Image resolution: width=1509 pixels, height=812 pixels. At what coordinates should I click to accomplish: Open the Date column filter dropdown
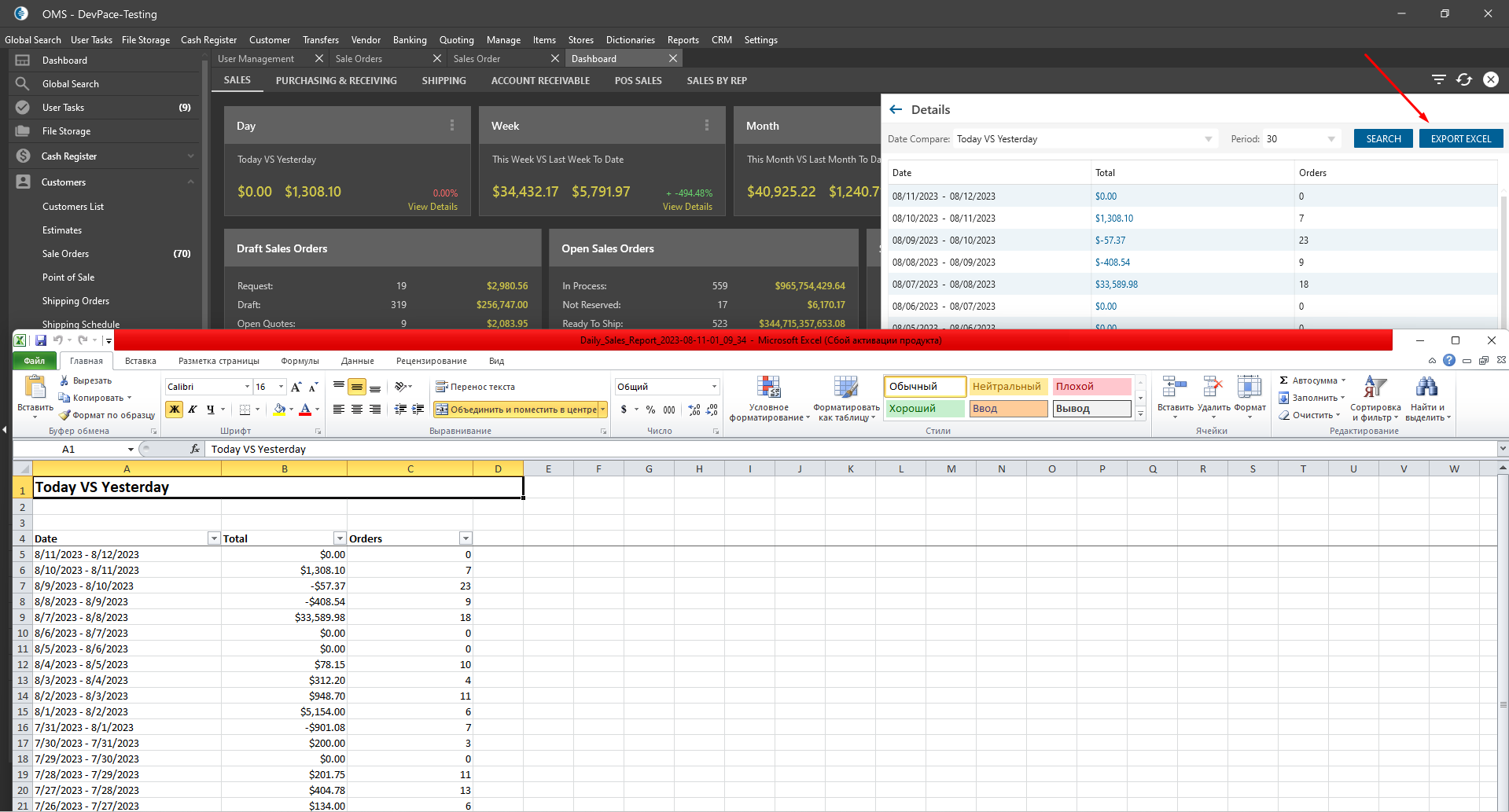pyautogui.click(x=214, y=538)
